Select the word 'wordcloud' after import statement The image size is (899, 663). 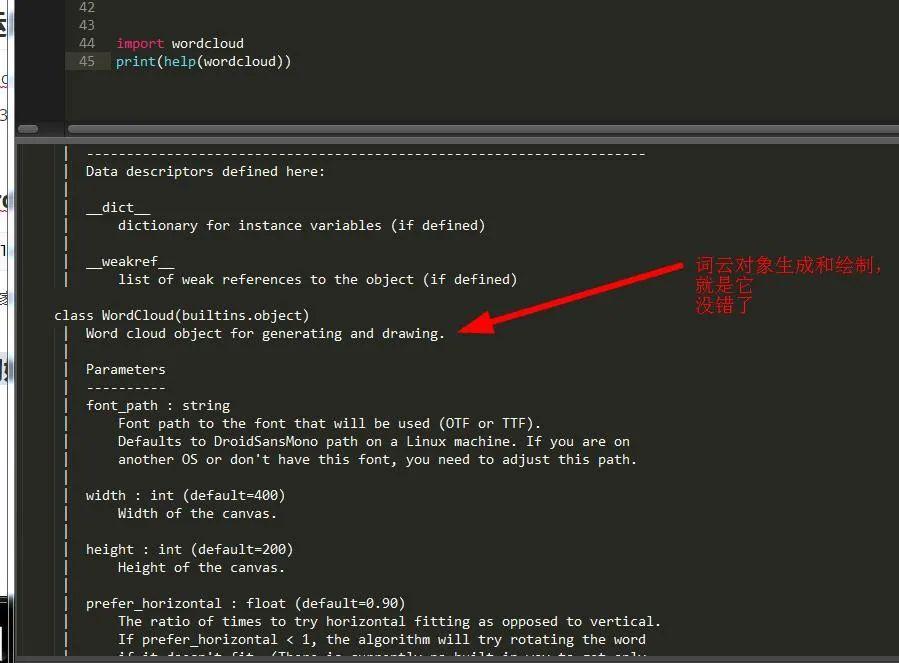point(206,43)
